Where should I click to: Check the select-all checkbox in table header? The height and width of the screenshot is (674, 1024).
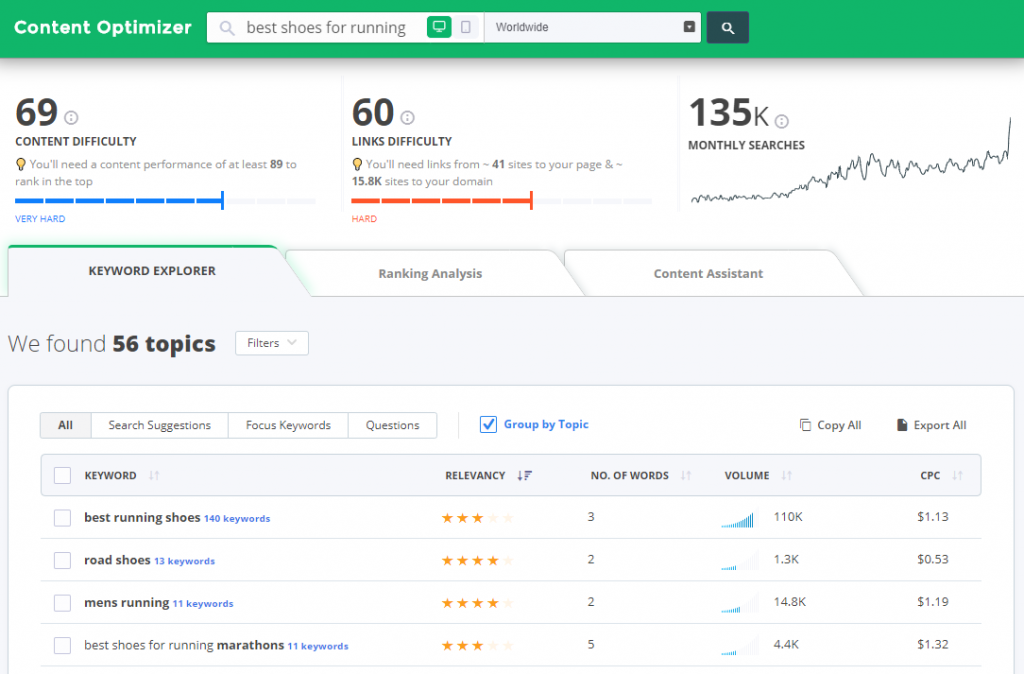tap(63, 475)
